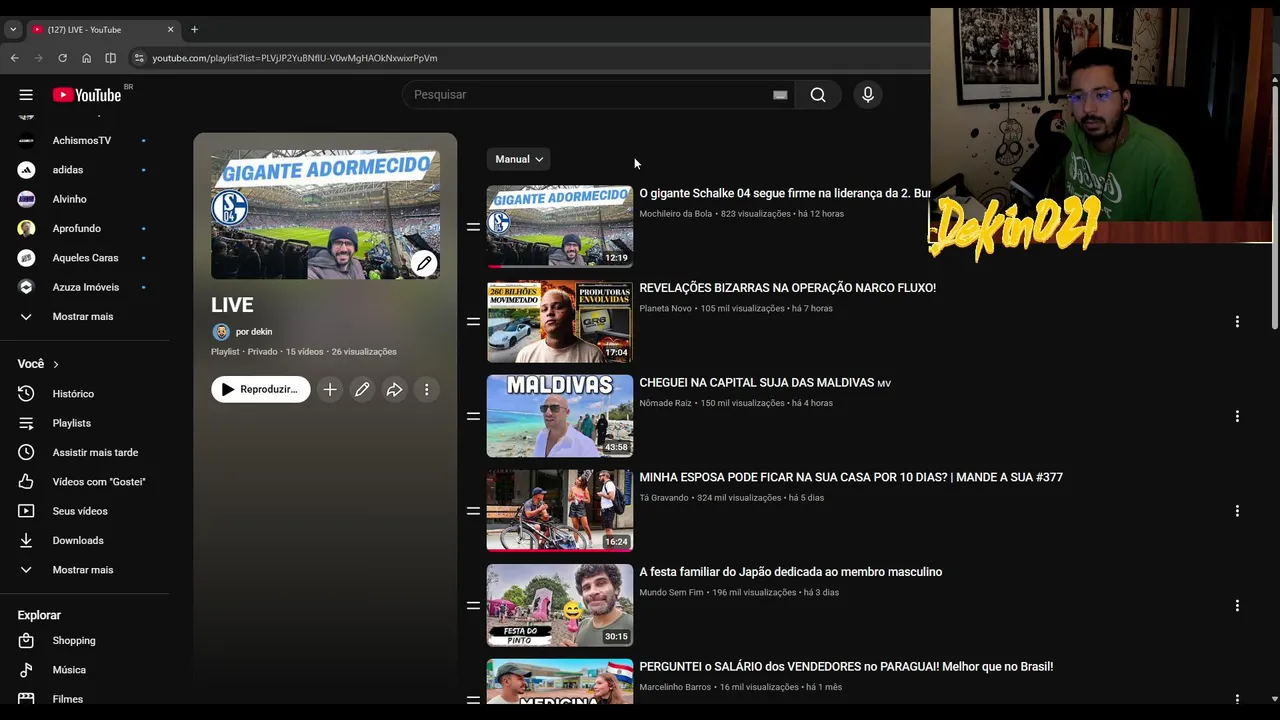Screen dimensions: 1280x720
Task: Open the tab search dropdown arrow in Chrome
Action: pyautogui.click(x=13, y=30)
